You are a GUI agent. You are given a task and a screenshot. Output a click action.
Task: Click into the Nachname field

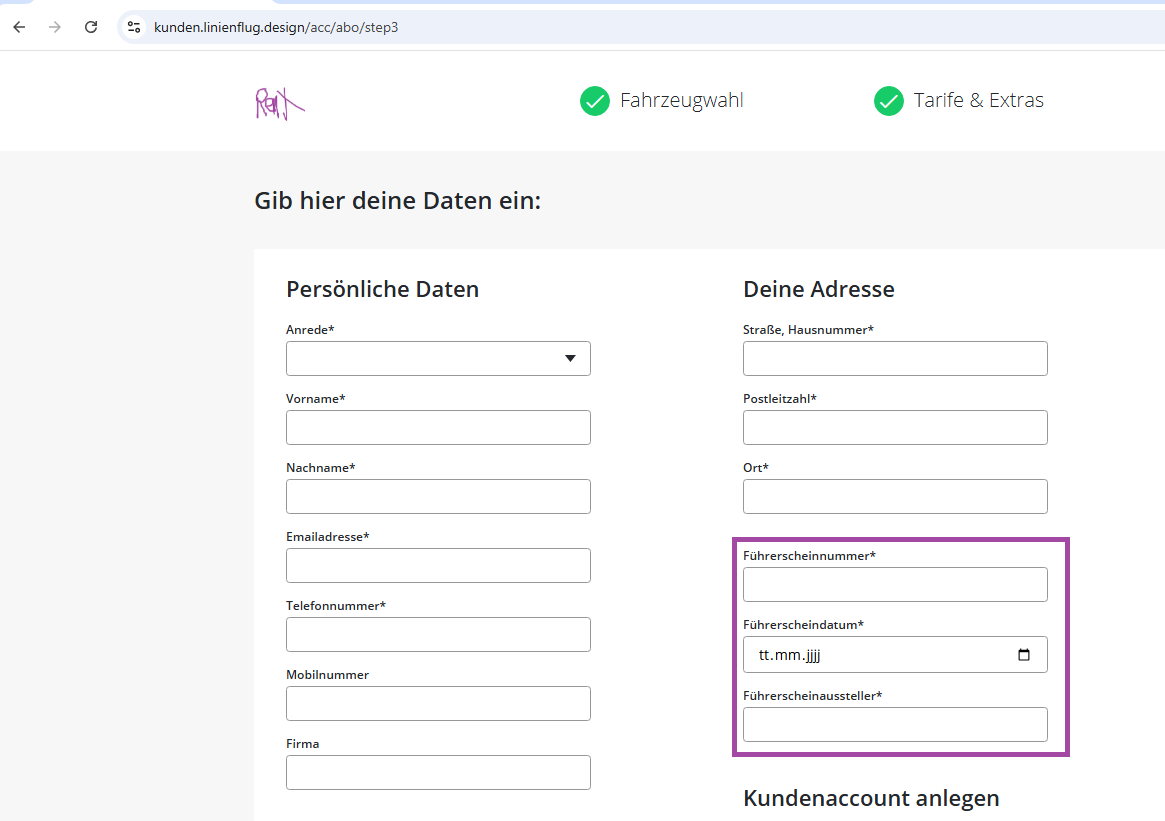click(438, 496)
